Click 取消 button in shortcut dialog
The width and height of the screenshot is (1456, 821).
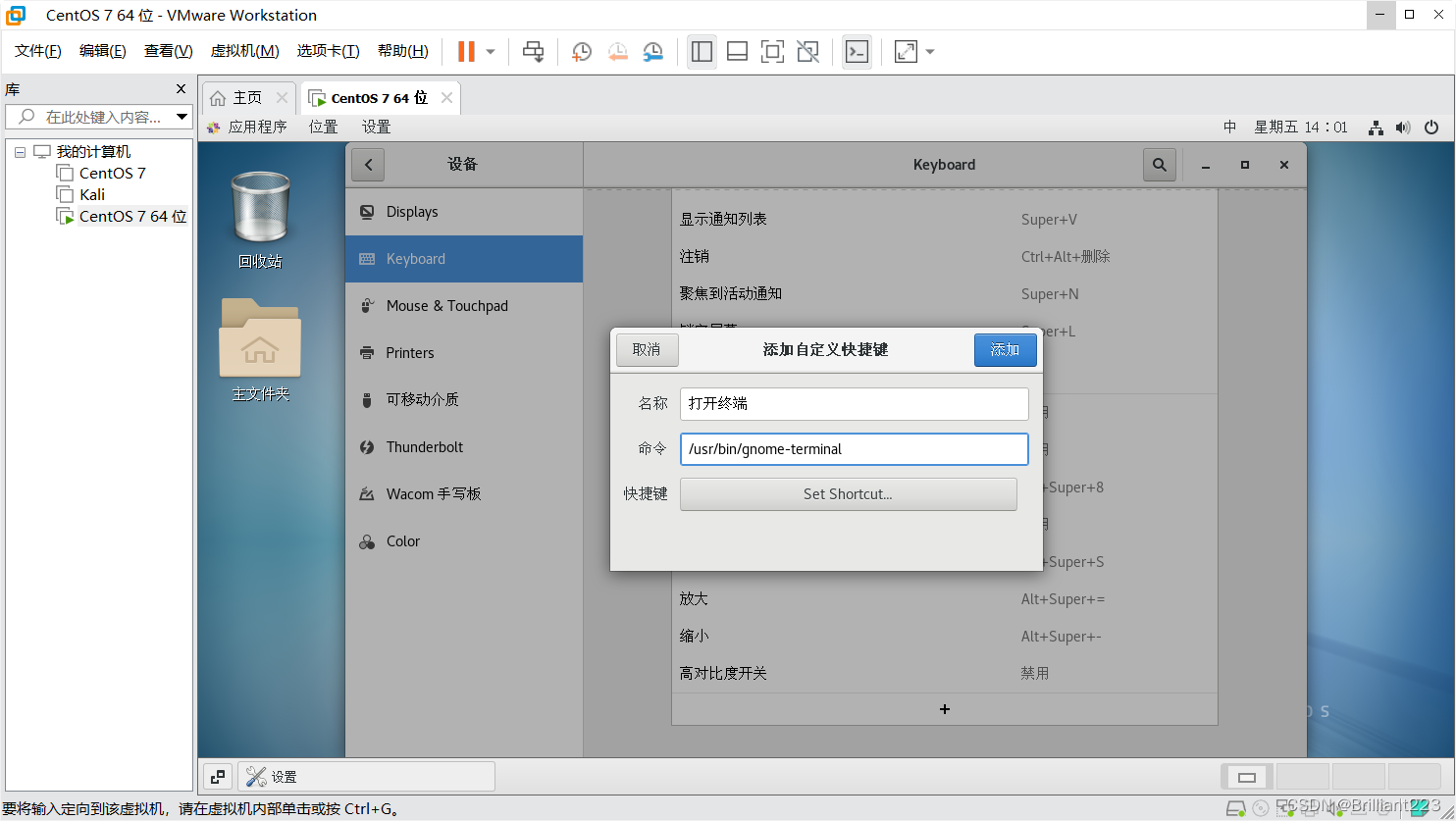pyautogui.click(x=647, y=350)
